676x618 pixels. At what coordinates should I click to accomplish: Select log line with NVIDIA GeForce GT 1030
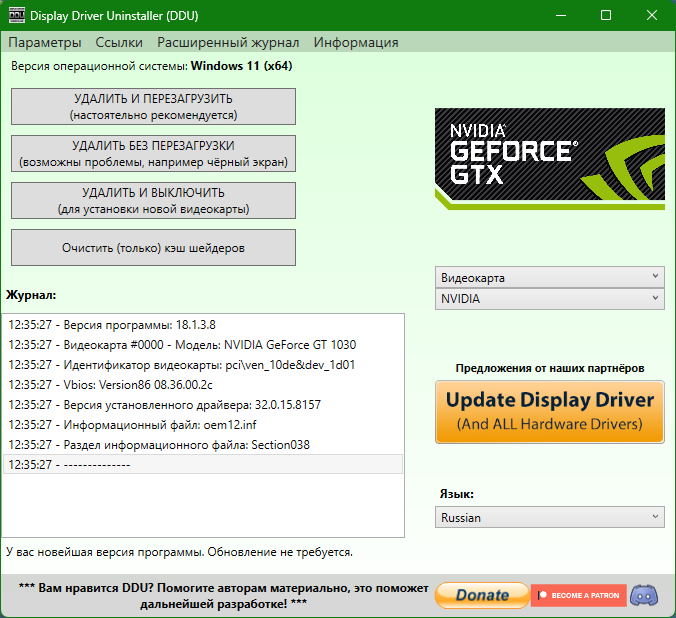pos(203,345)
